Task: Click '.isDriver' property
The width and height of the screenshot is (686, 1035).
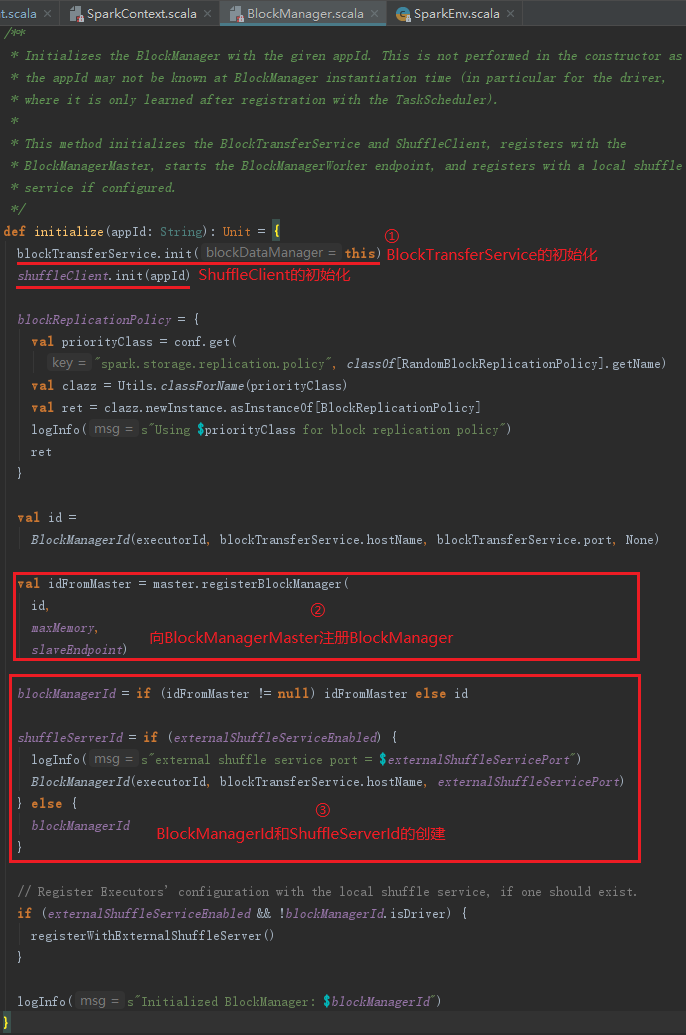Action: pyautogui.click(x=415, y=914)
